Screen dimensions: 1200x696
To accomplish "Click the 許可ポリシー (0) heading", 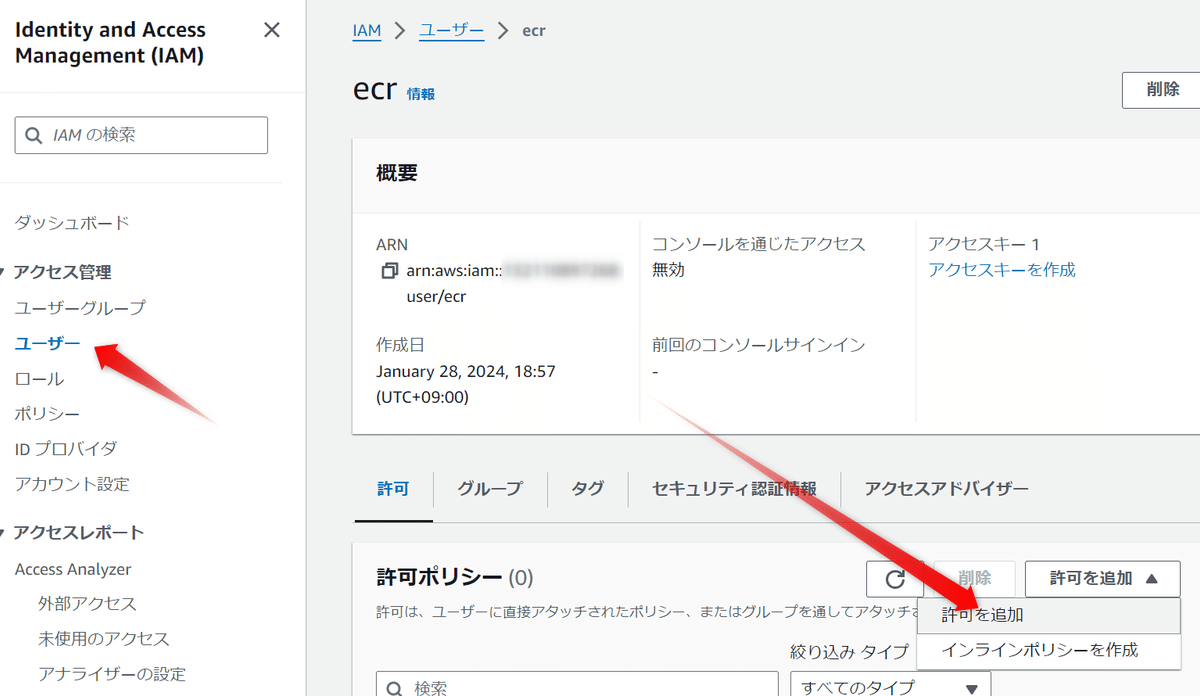I will (x=455, y=577).
